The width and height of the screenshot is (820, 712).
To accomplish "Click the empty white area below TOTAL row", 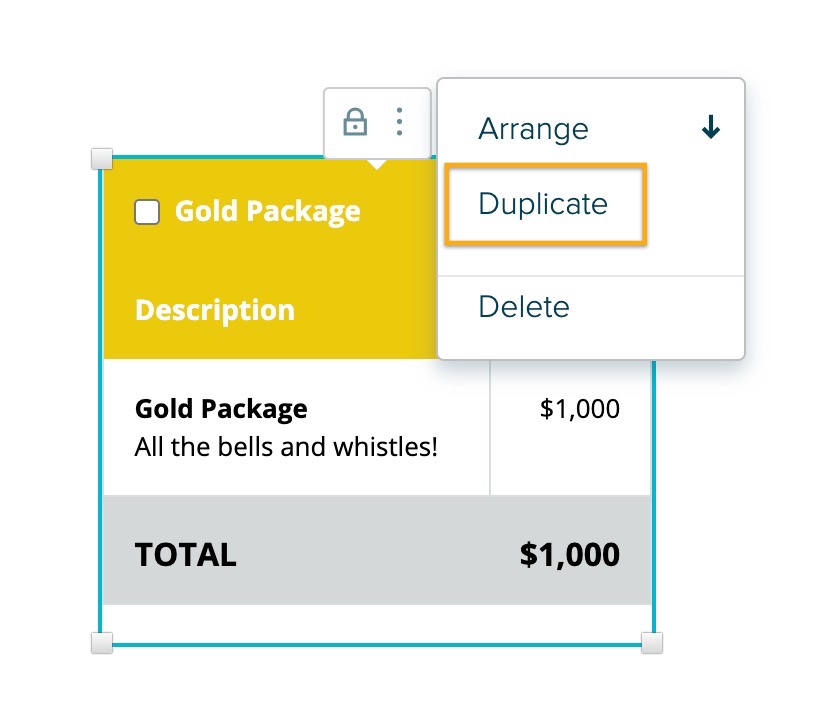I will (x=377, y=624).
